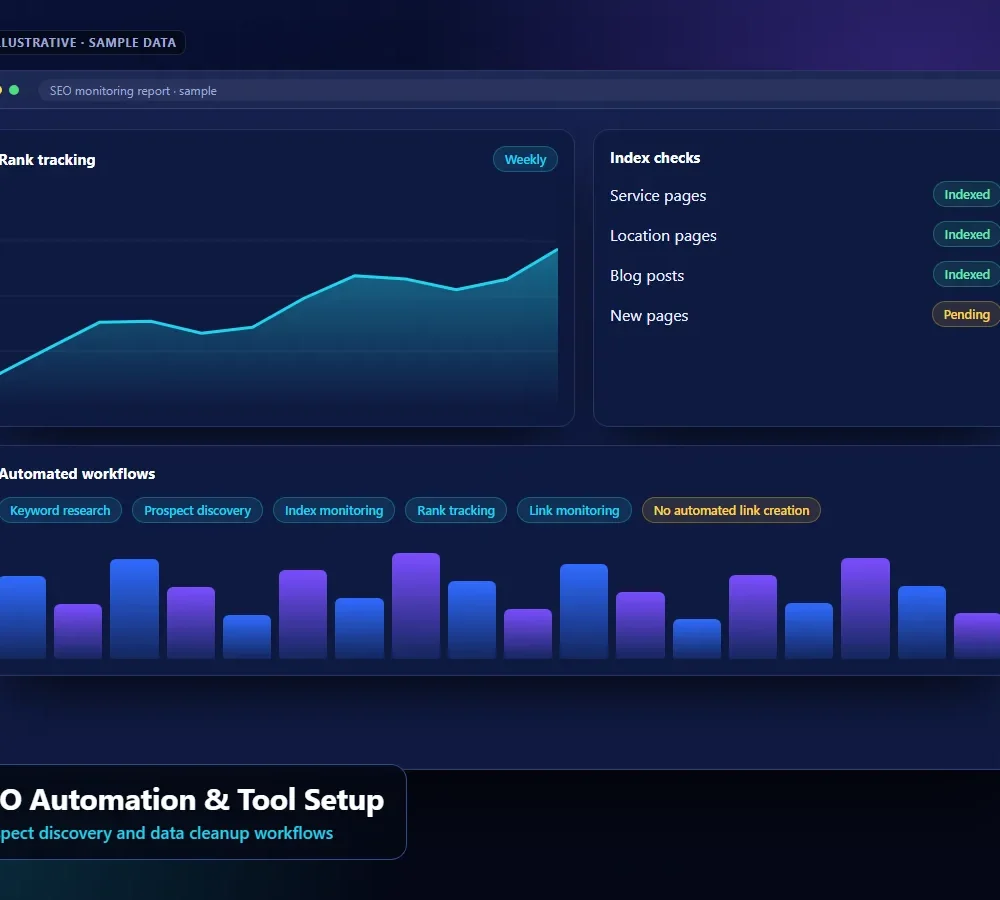Click the Pending badge beside New pages
Viewport: 1000px width, 900px height.
pyautogui.click(x=966, y=314)
